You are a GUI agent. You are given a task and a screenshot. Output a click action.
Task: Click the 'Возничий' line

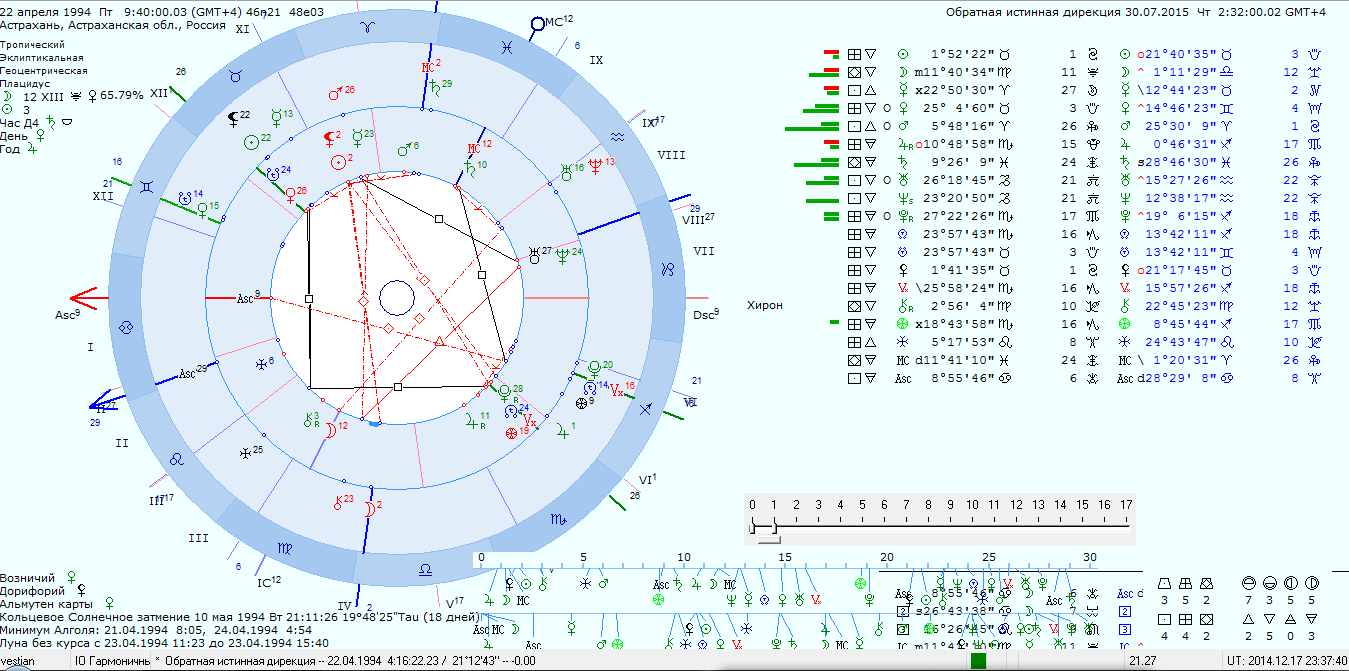39,577
